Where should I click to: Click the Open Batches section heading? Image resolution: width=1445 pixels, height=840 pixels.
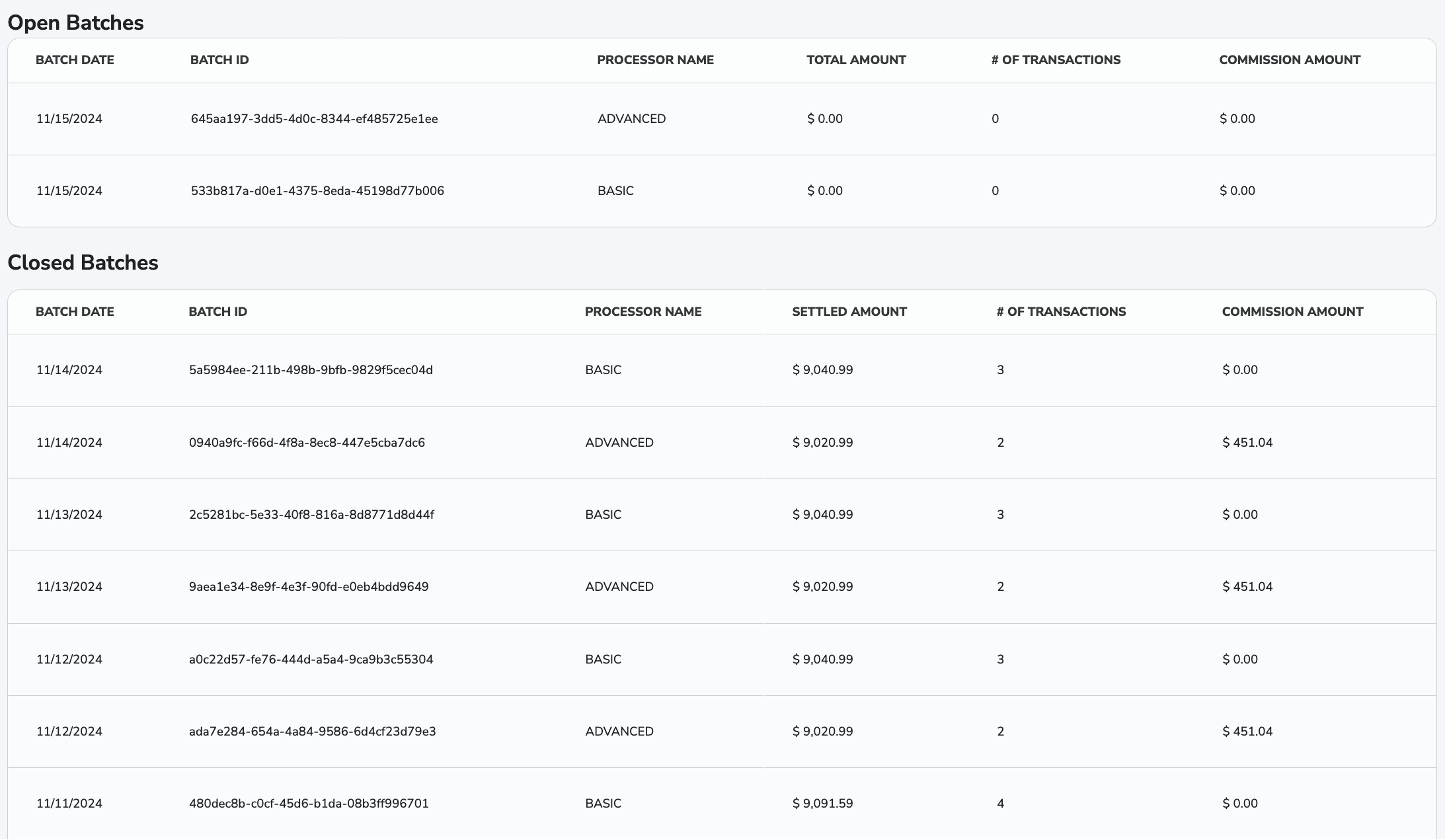point(75,22)
